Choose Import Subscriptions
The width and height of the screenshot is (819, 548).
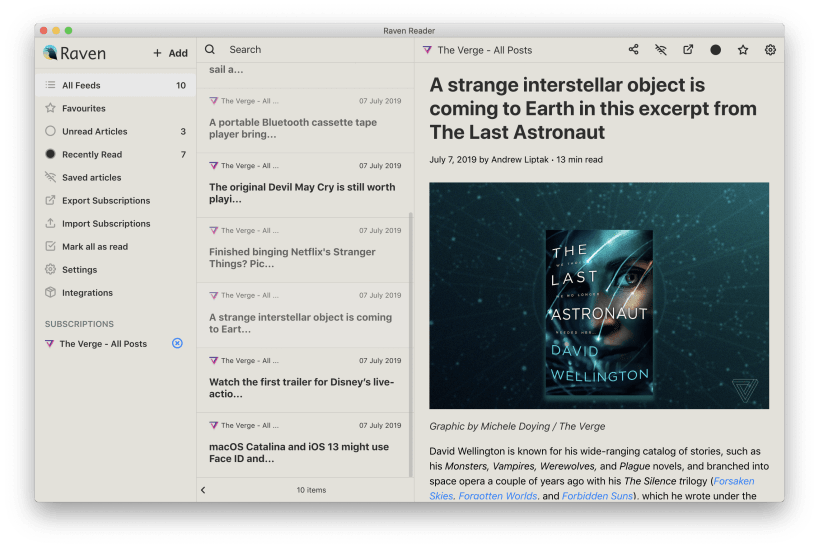point(115,223)
